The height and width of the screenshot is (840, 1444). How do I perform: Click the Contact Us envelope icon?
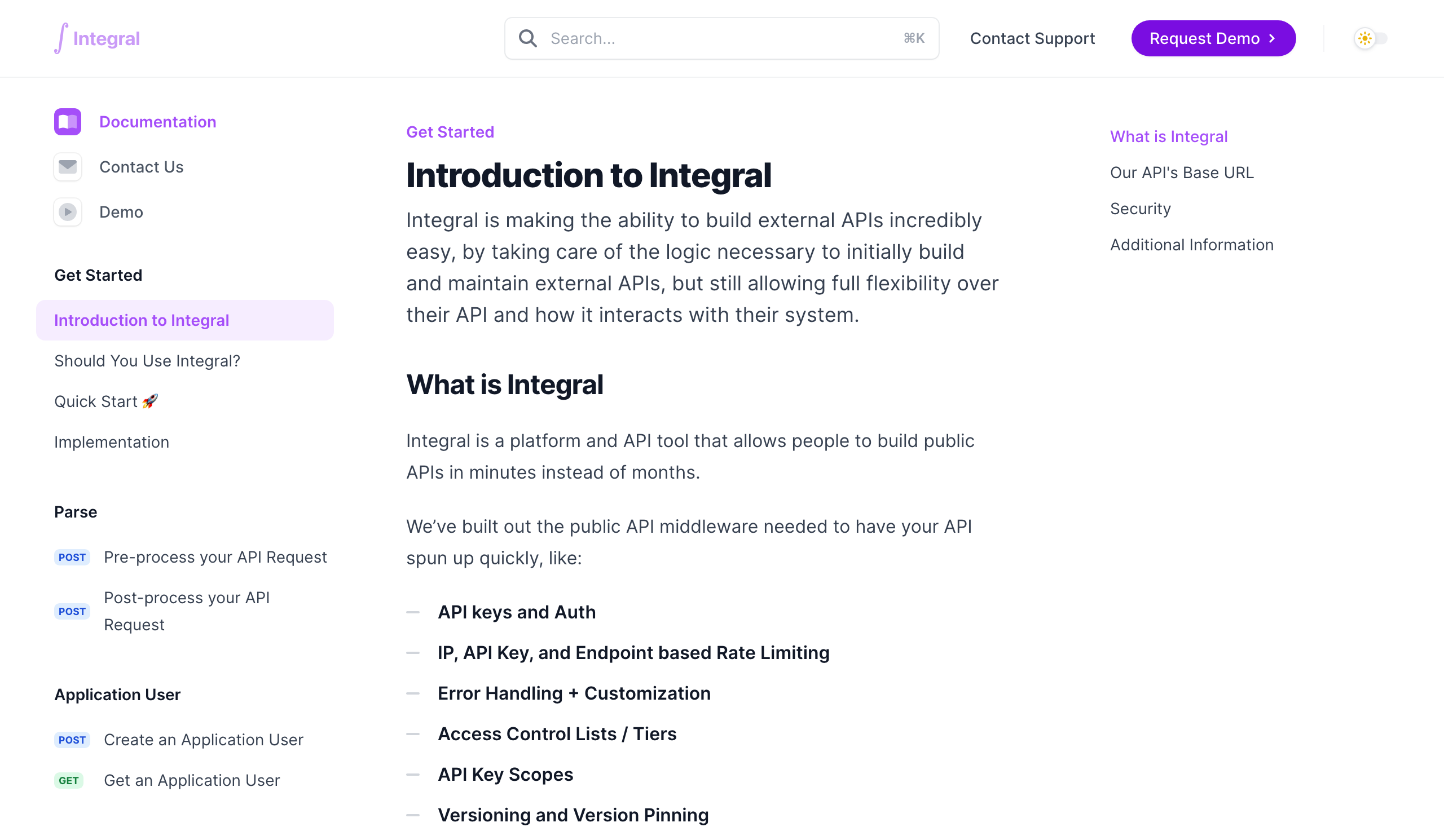pos(68,167)
